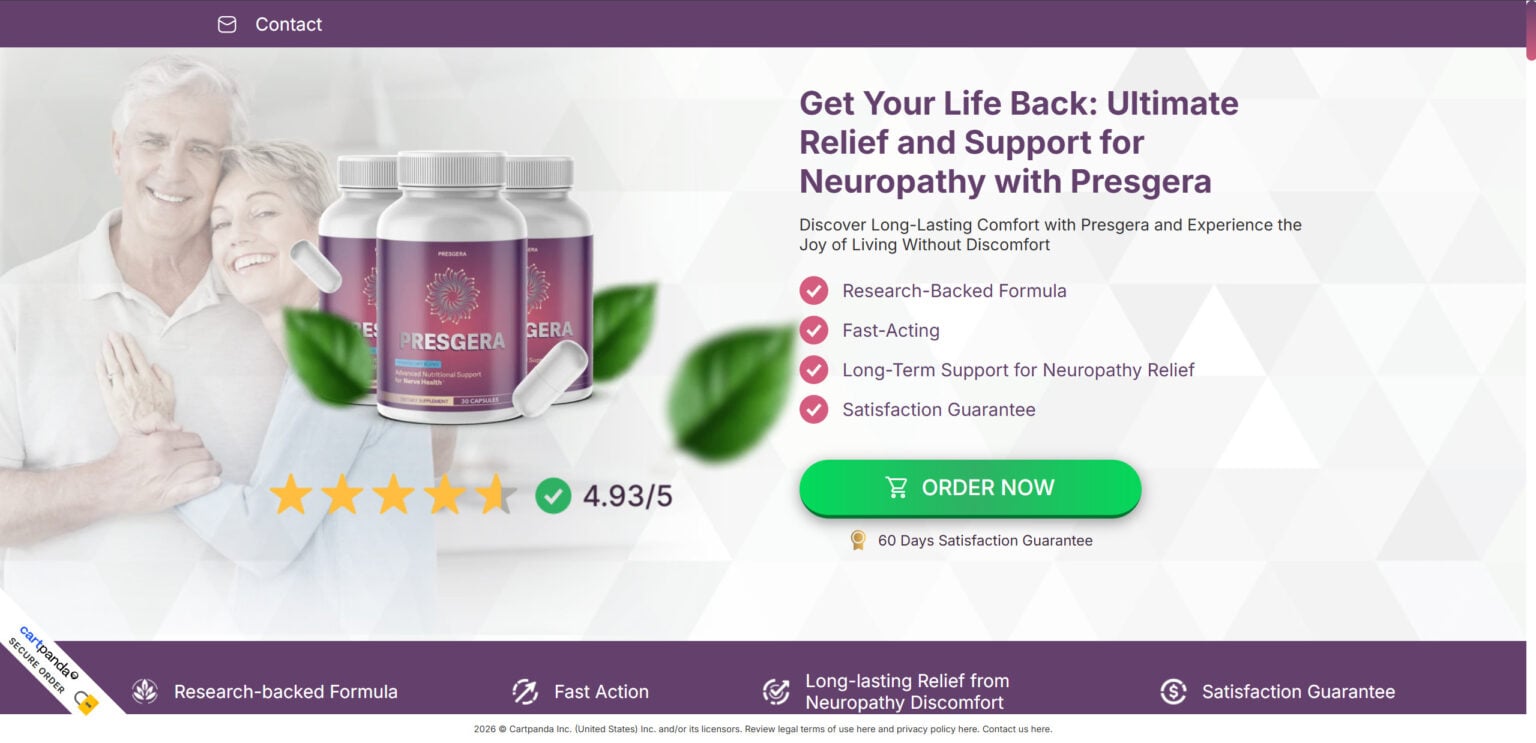Click the gold medal guarantee icon
Screen dimensions: 1536x743
point(857,540)
